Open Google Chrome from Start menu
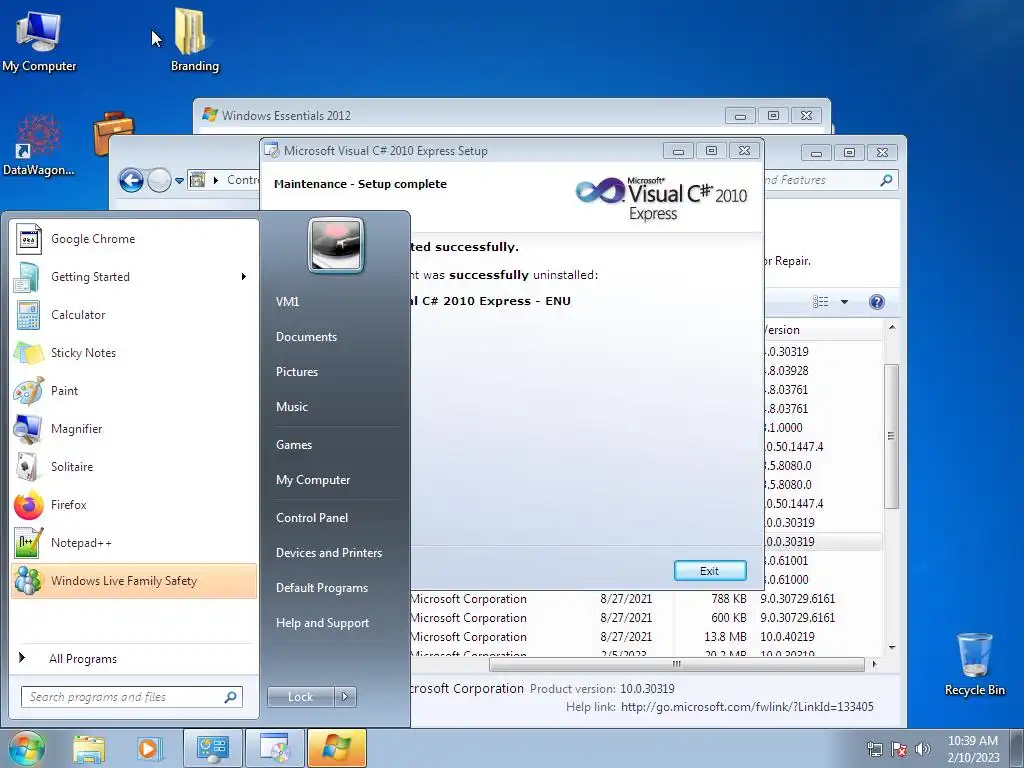The width and height of the screenshot is (1024, 768). (134, 239)
